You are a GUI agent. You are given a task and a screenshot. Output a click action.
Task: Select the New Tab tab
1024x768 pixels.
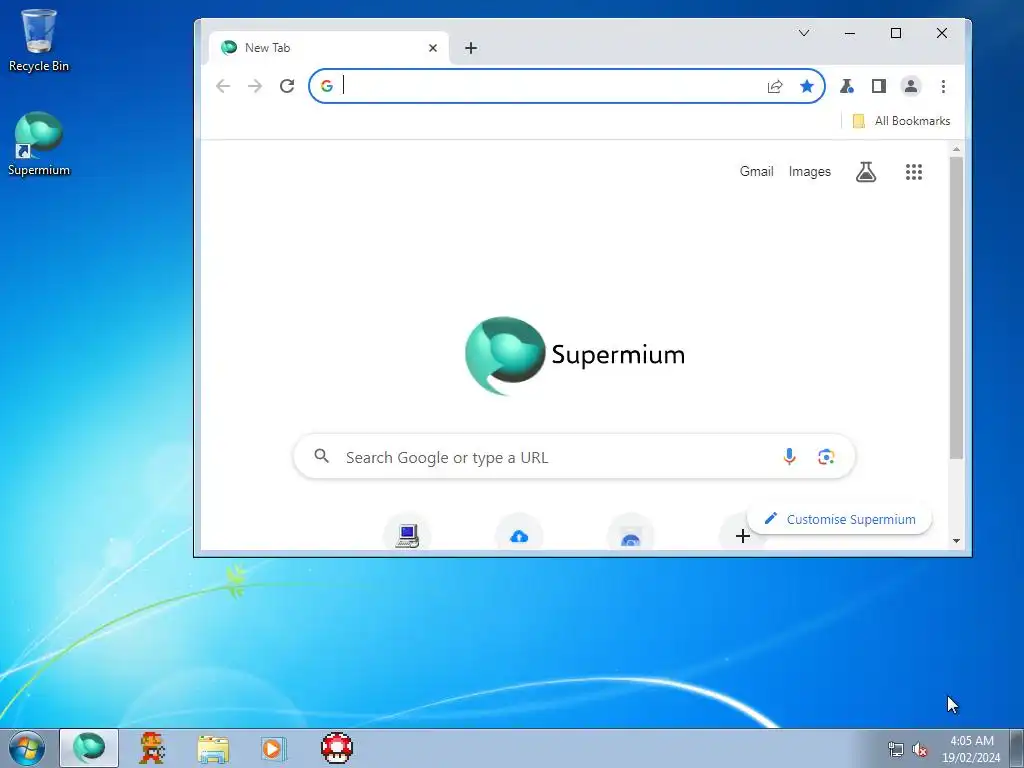[328, 48]
